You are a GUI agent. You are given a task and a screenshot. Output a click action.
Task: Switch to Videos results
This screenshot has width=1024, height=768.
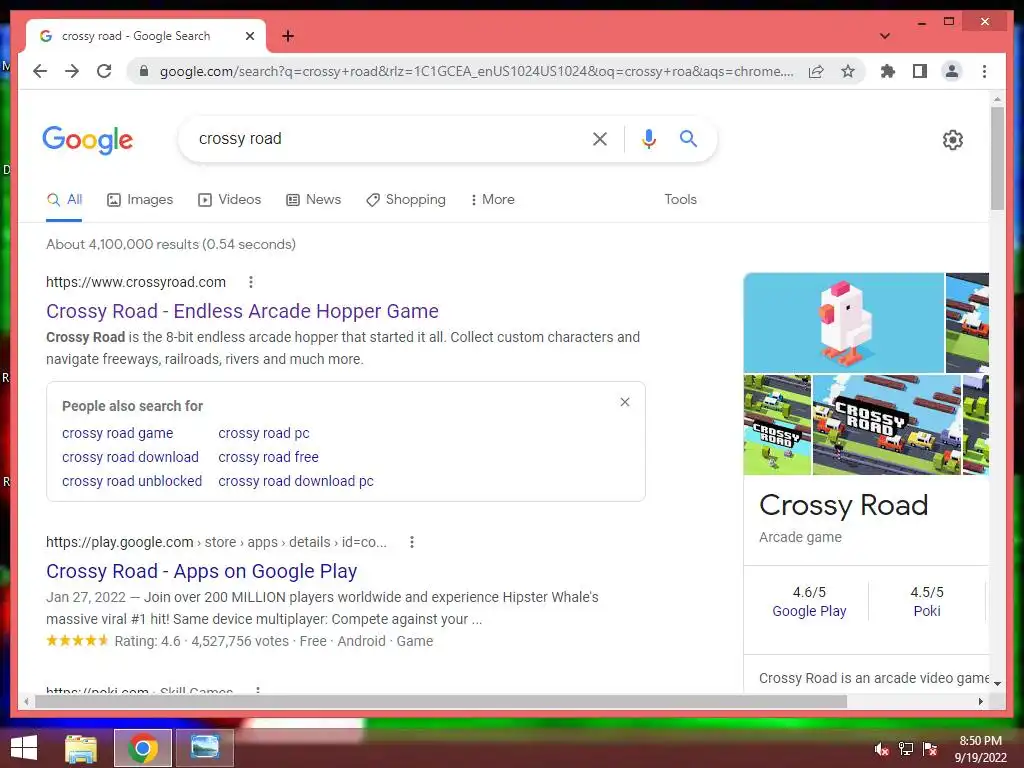pyautogui.click(x=229, y=200)
